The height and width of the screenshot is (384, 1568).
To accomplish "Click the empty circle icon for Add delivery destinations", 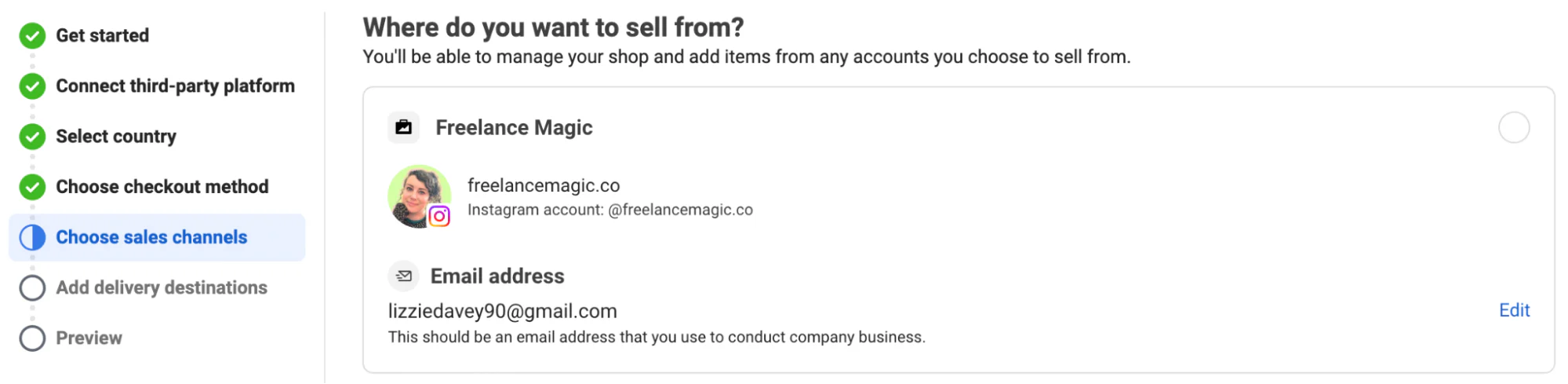I will [32, 287].
